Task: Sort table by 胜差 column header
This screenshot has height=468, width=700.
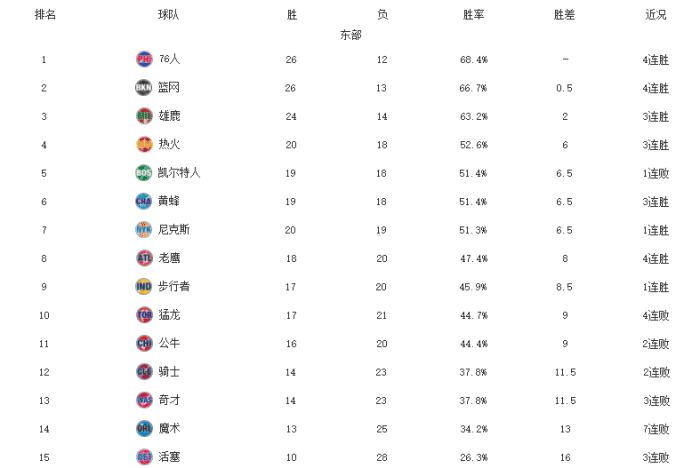Action: (565, 15)
